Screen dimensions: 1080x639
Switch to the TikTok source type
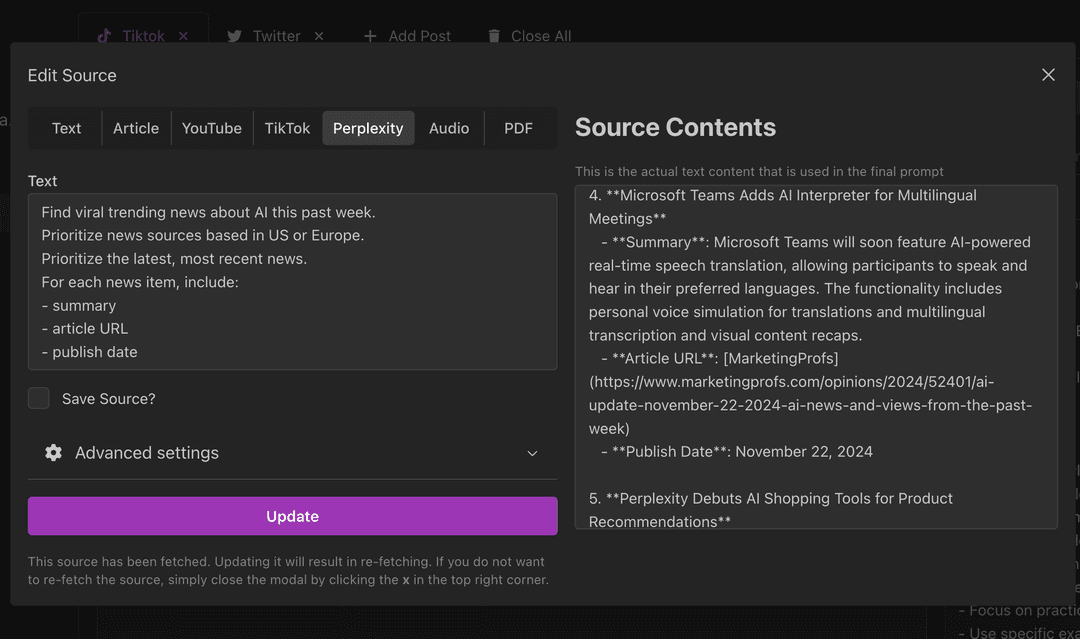[x=287, y=128]
